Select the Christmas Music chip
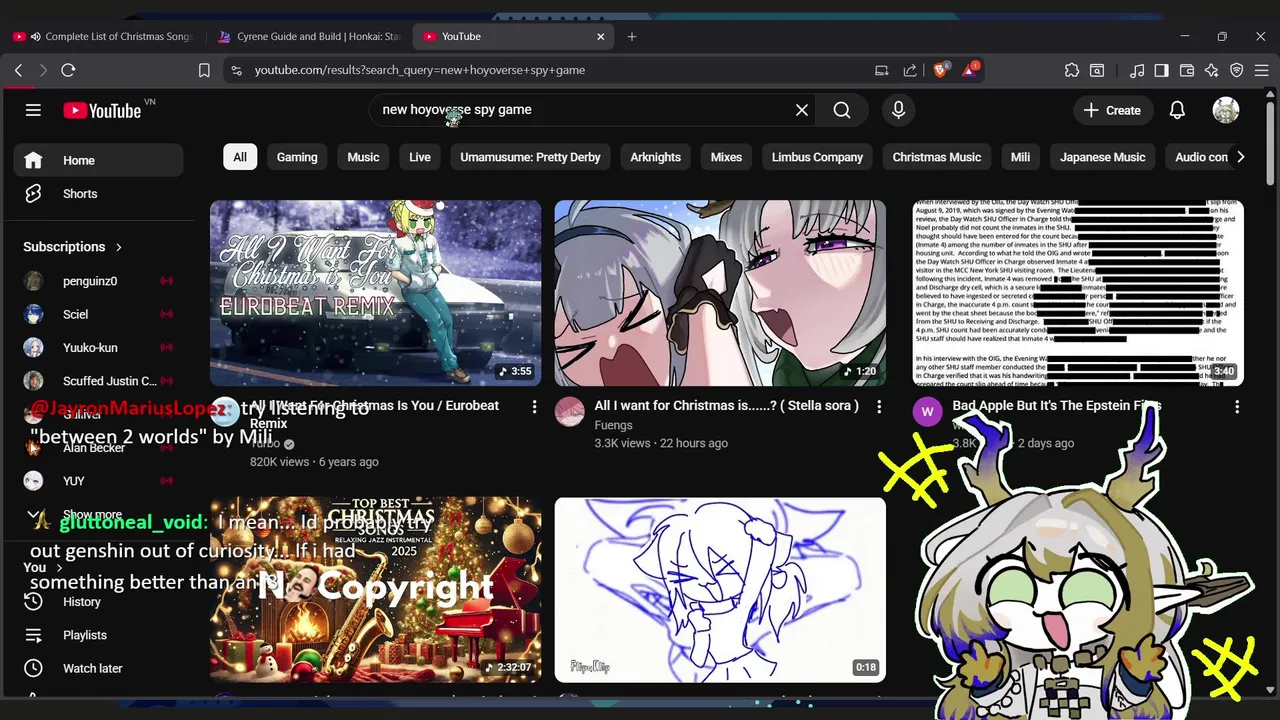1280x720 pixels. click(937, 157)
